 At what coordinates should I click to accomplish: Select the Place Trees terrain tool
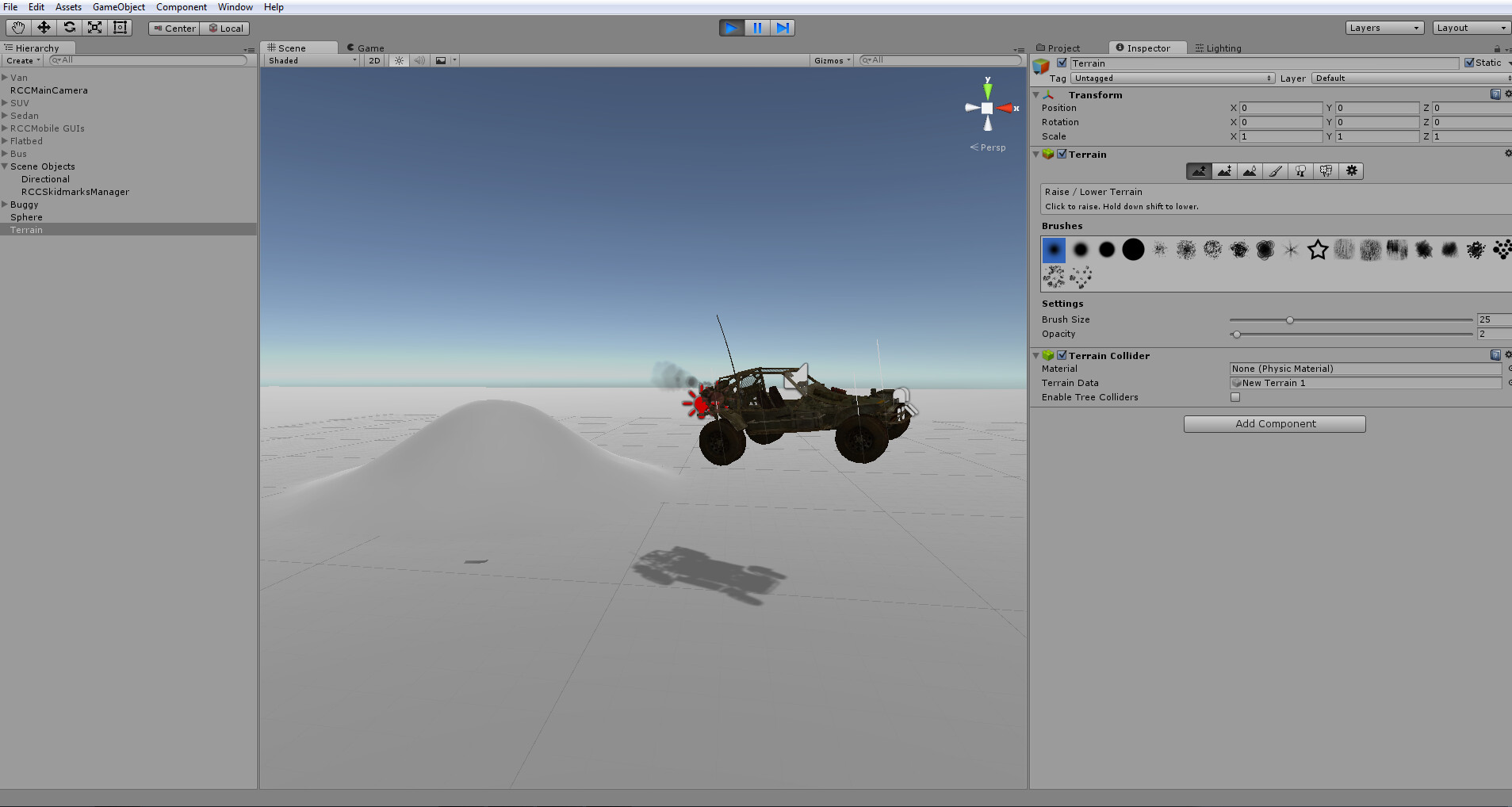(x=1300, y=170)
